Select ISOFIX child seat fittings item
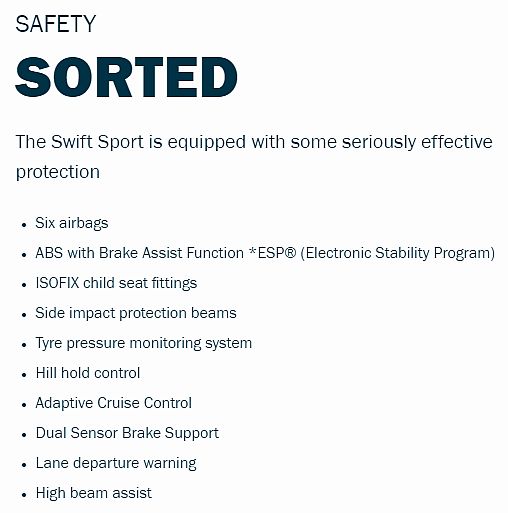The height and width of the screenshot is (513, 508). [x=116, y=283]
